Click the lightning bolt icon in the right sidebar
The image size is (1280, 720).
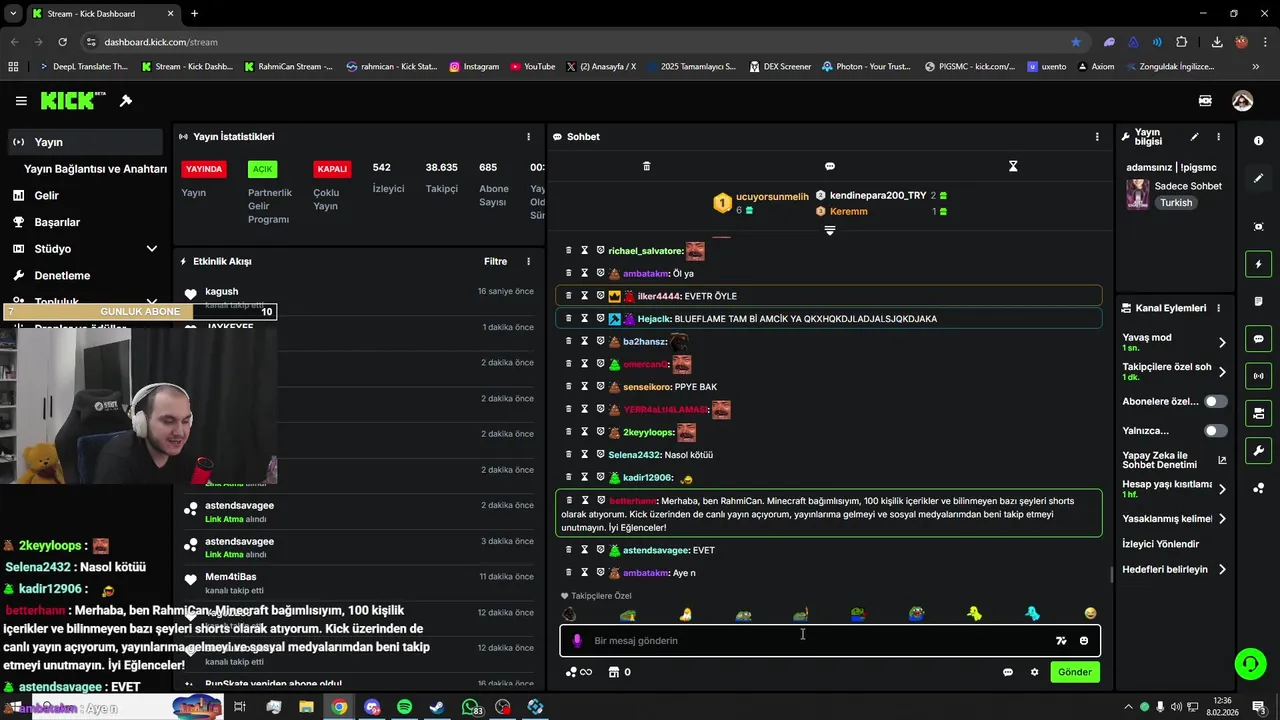[1258, 264]
